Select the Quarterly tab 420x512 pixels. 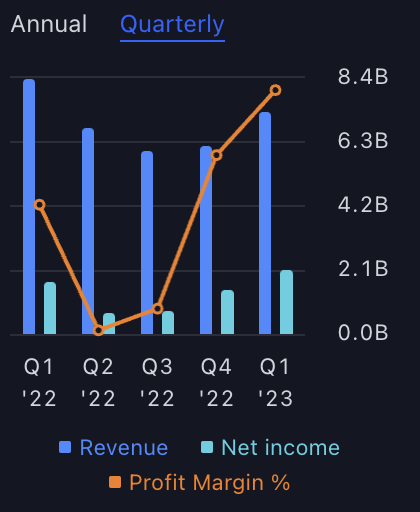pos(172,25)
